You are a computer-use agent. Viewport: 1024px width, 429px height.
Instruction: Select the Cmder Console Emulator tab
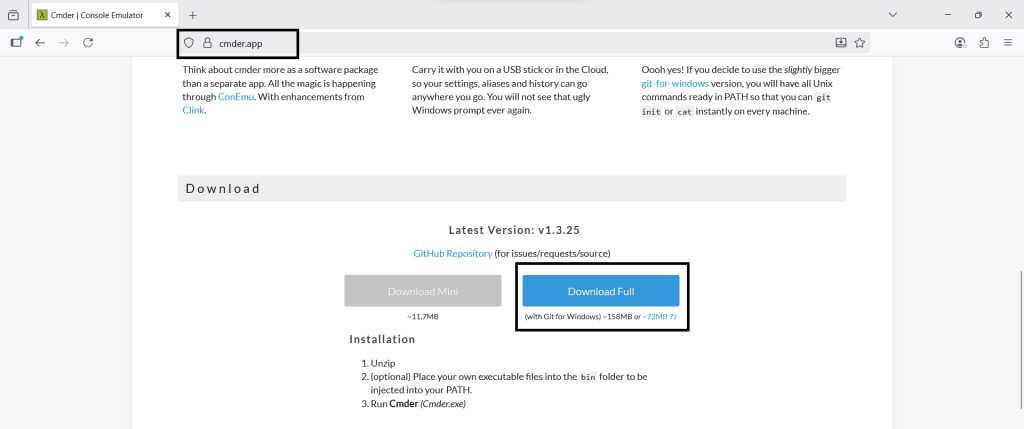(100, 15)
